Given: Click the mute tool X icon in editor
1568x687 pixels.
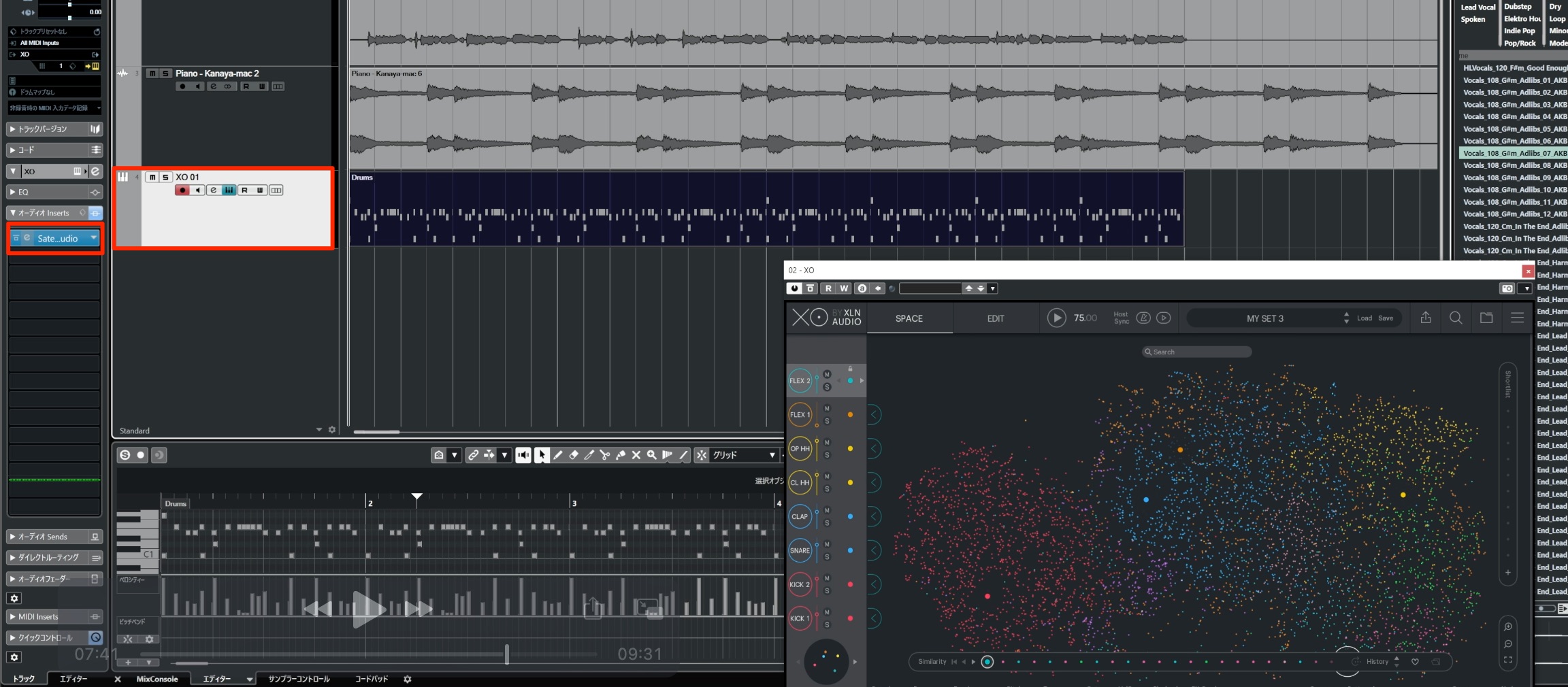Looking at the screenshot, I should 636,455.
